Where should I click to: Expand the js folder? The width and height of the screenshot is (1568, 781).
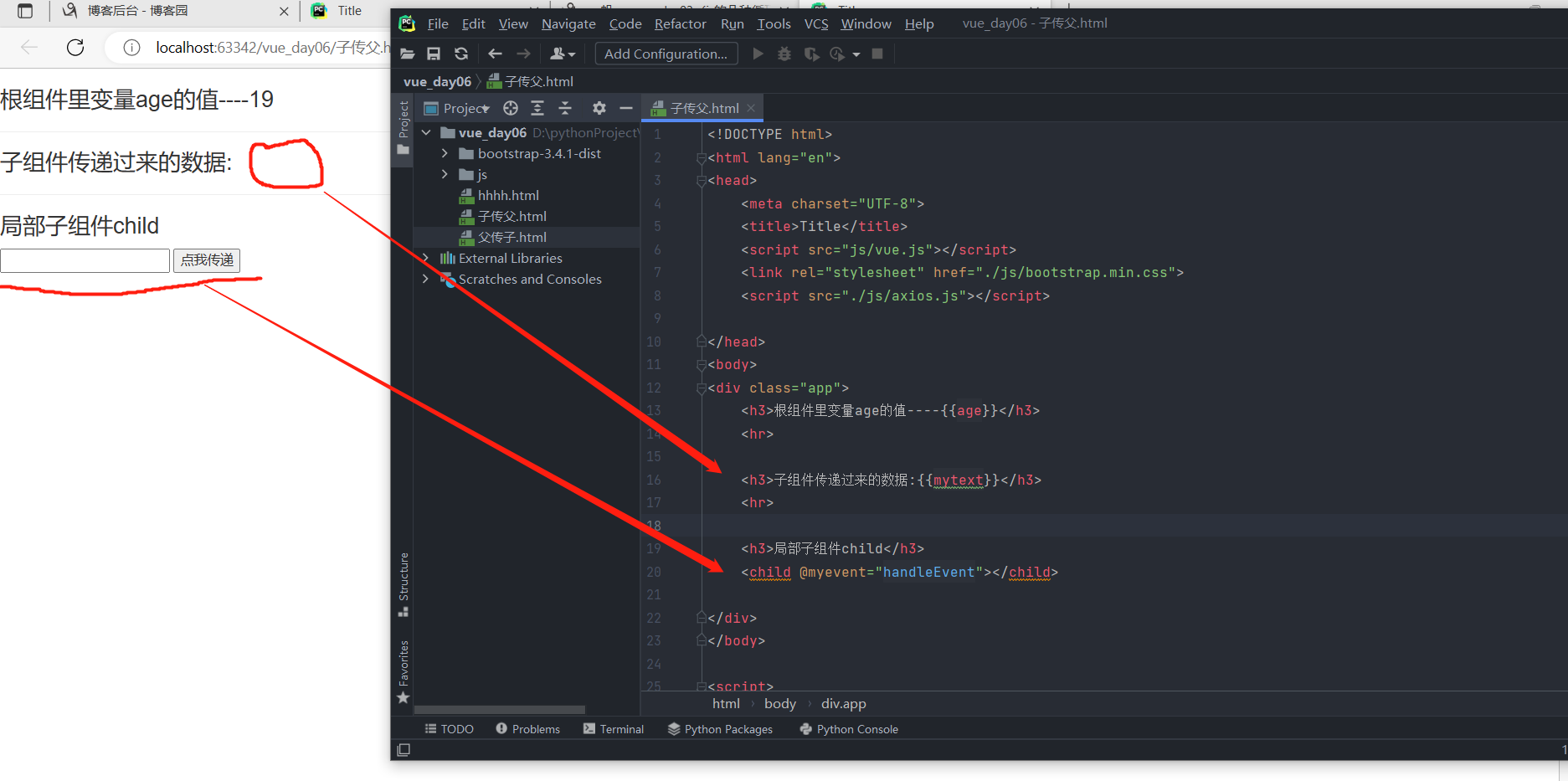tap(445, 175)
